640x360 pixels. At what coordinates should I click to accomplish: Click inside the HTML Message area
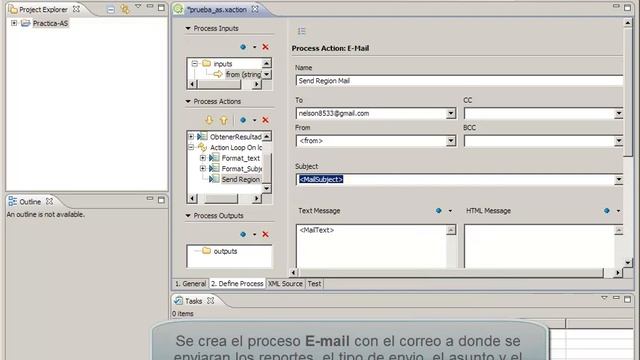tap(539, 246)
